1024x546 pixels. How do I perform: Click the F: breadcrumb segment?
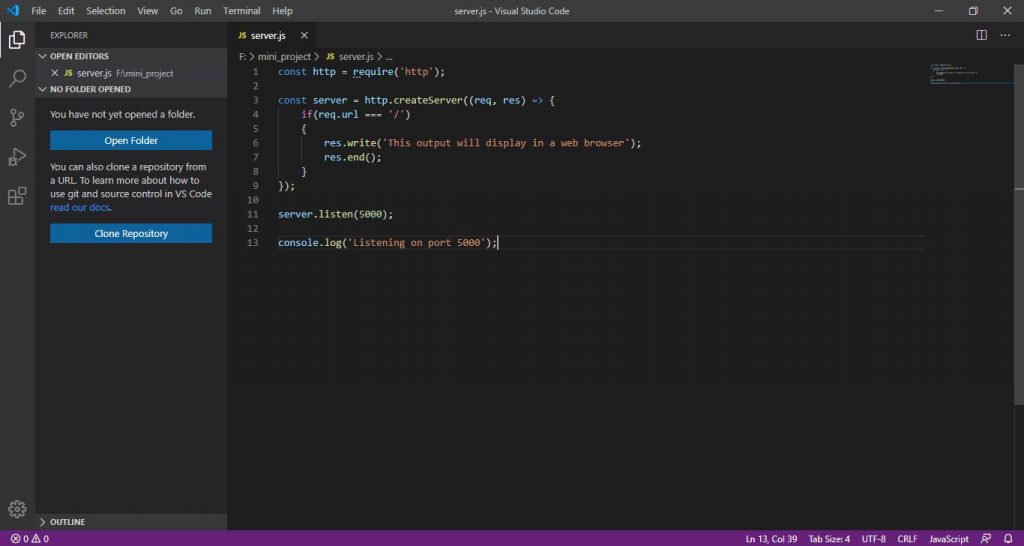pos(242,57)
